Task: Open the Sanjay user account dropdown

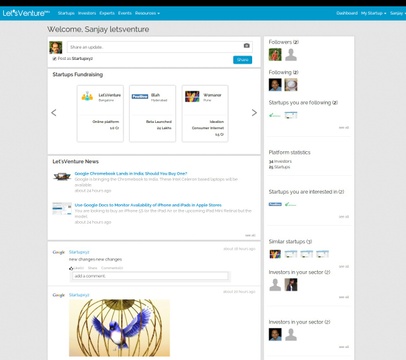Action: (398, 13)
